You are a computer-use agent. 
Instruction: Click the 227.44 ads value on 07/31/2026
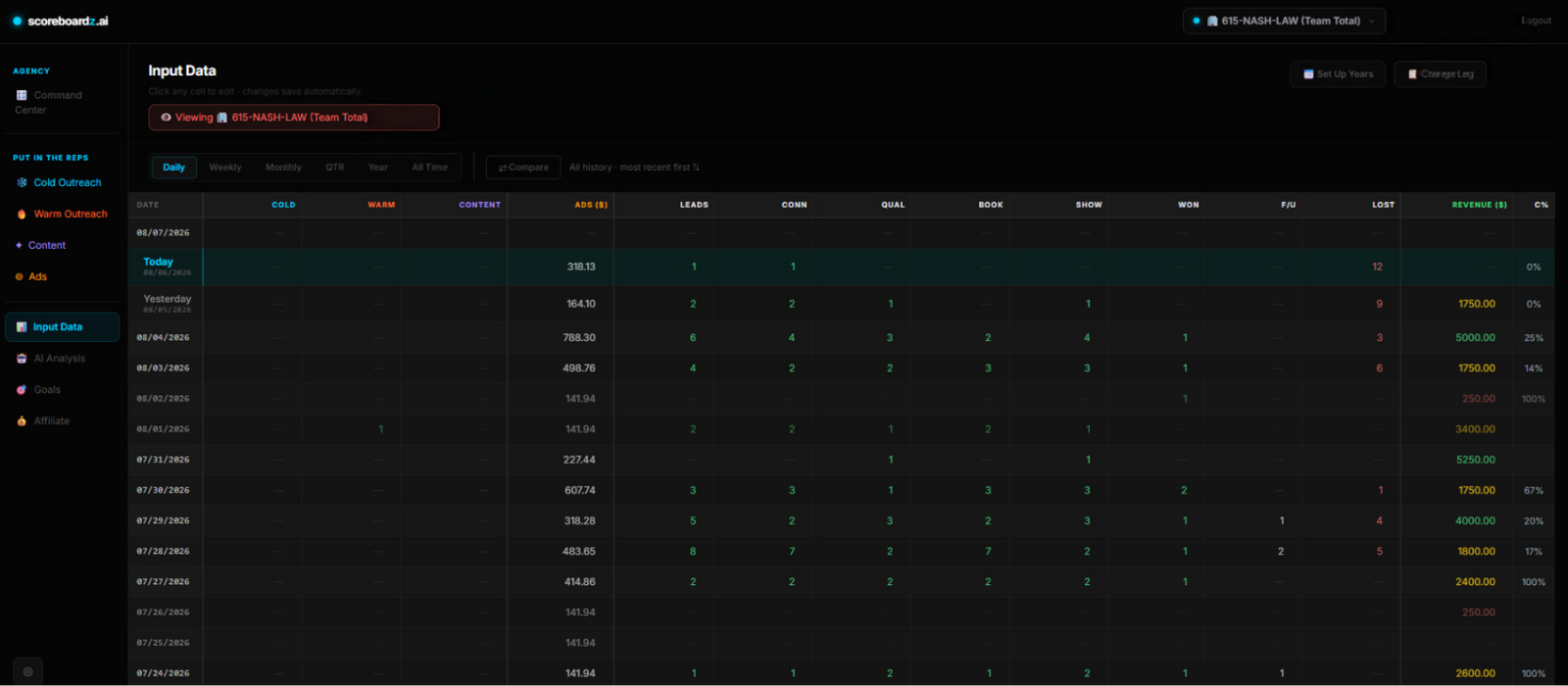[579, 460]
